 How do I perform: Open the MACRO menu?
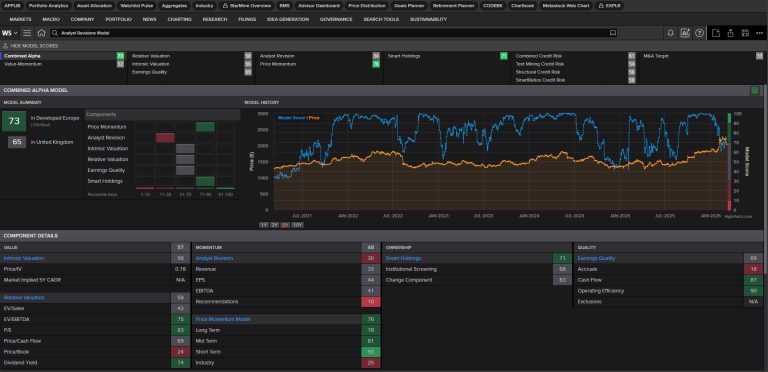[x=51, y=19]
